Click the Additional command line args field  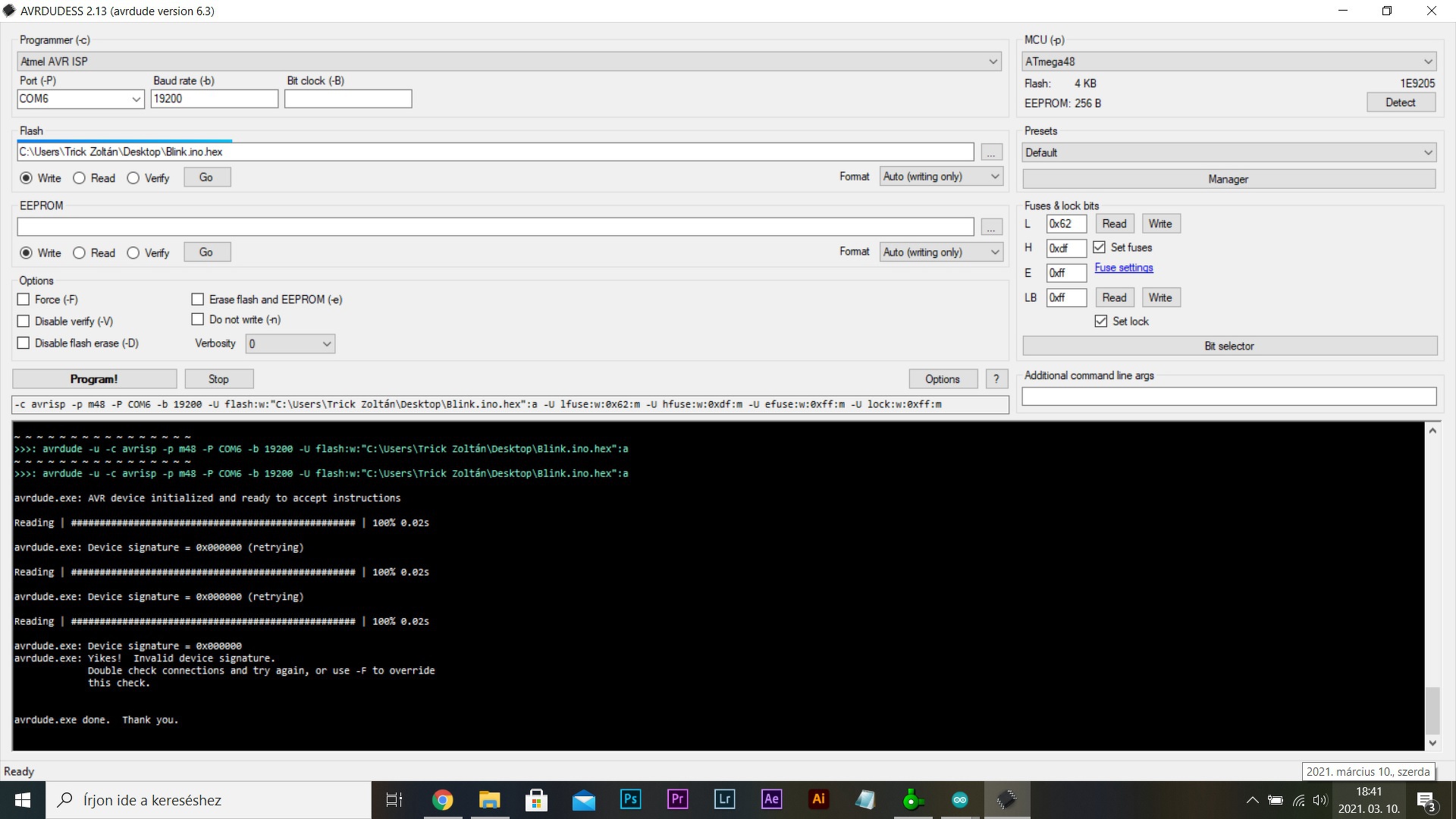(x=1228, y=397)
